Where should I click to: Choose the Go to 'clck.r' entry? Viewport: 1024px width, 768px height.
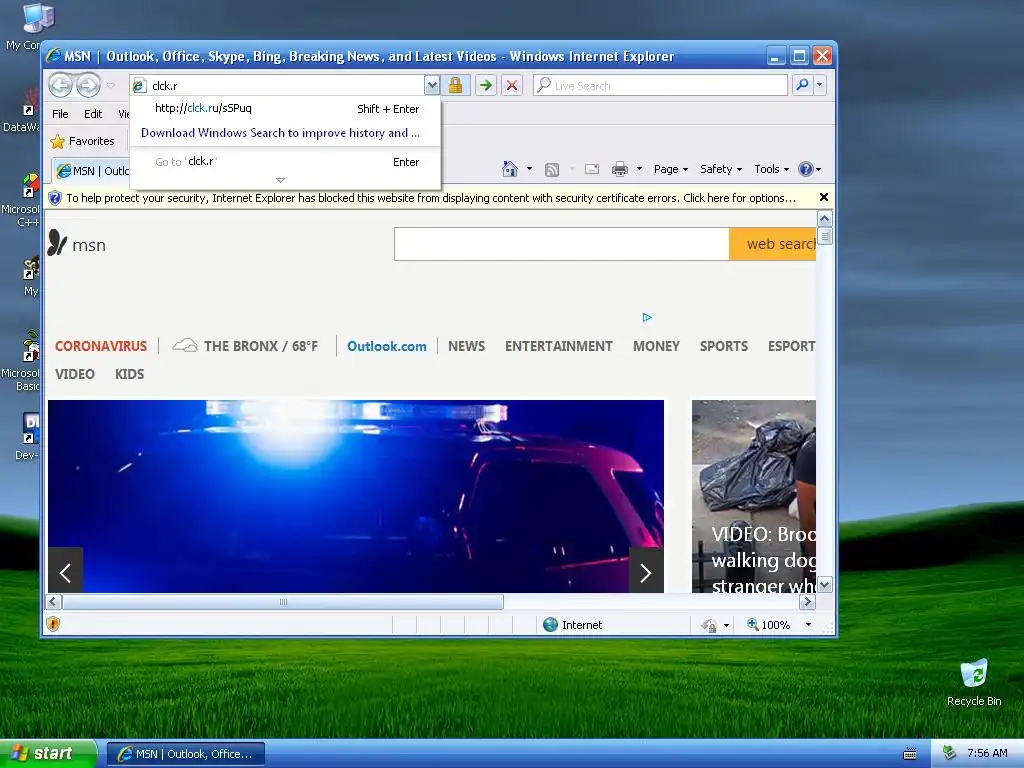285,161
